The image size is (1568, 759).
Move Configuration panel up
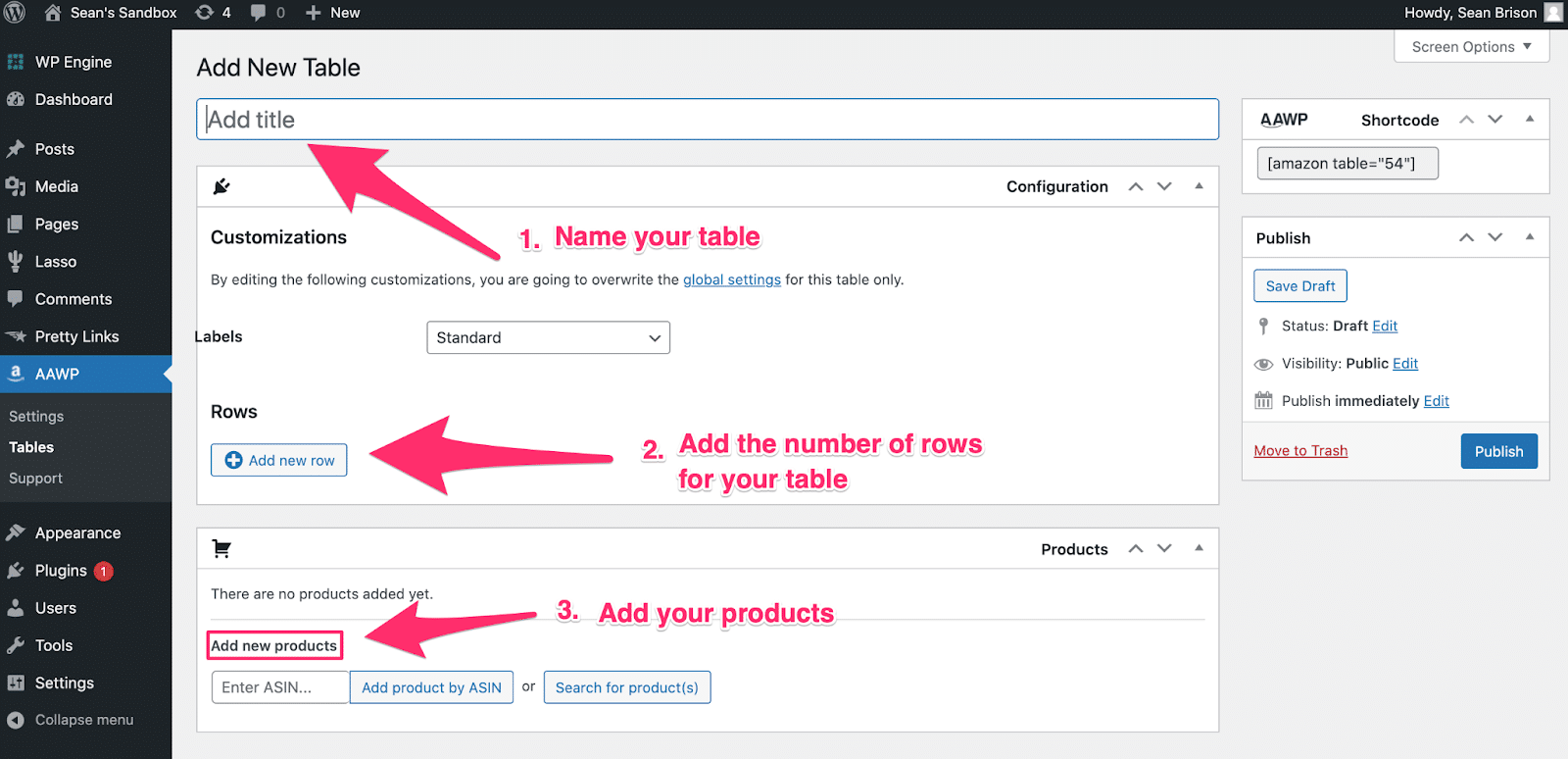[x=1136, y=186]
